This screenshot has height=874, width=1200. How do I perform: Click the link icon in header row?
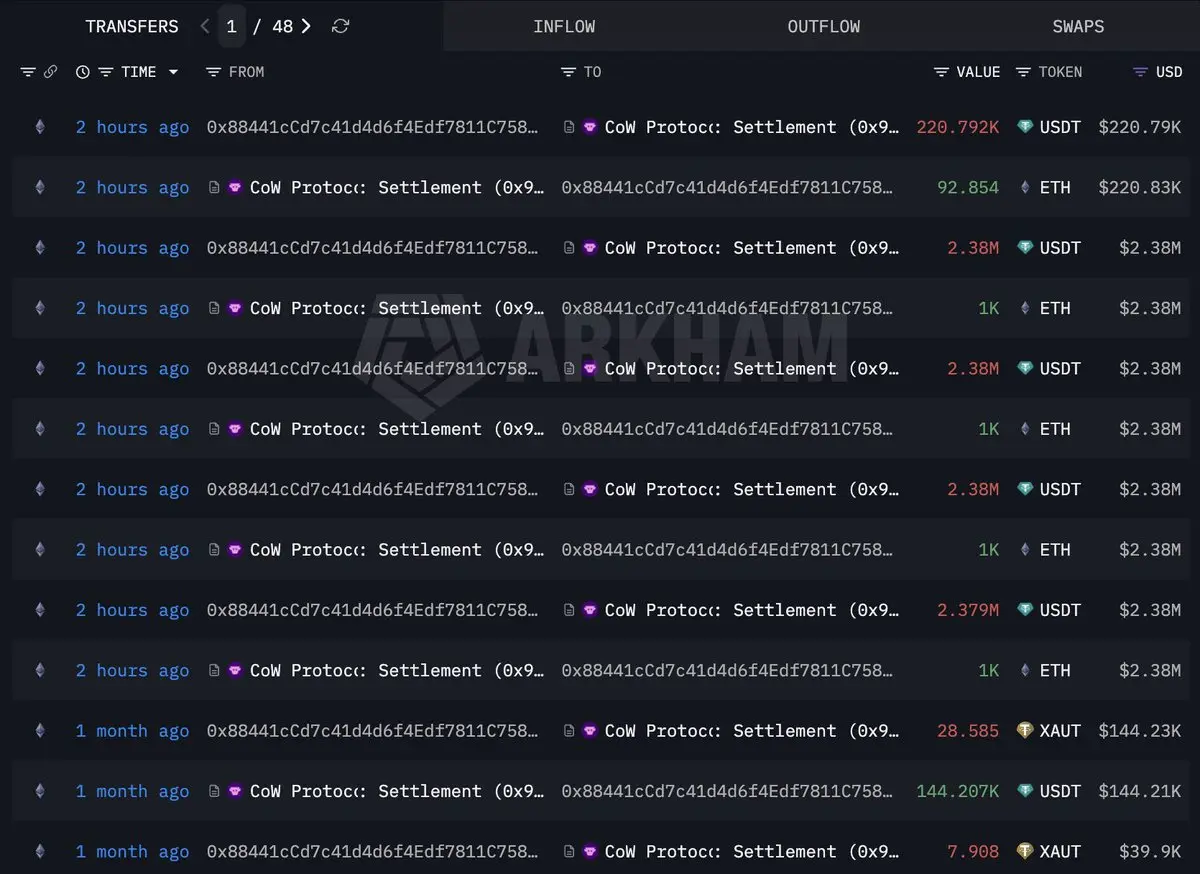(50, 72)
